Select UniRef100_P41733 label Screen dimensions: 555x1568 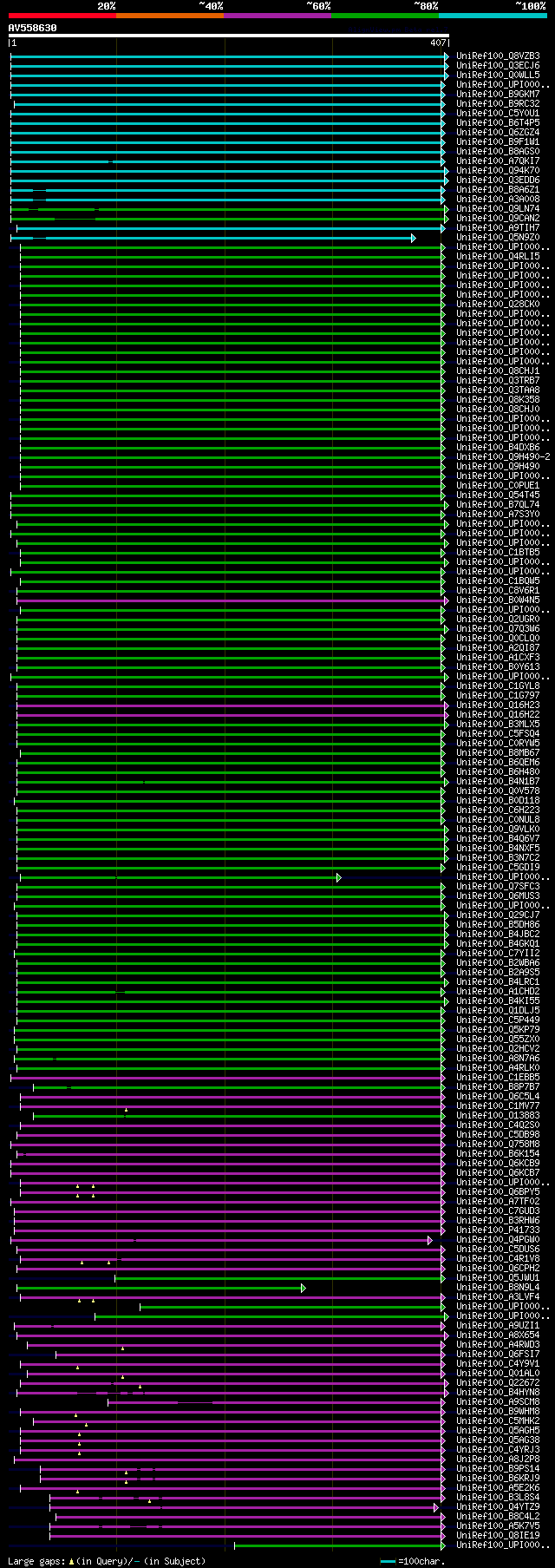tap(498, 1230)
